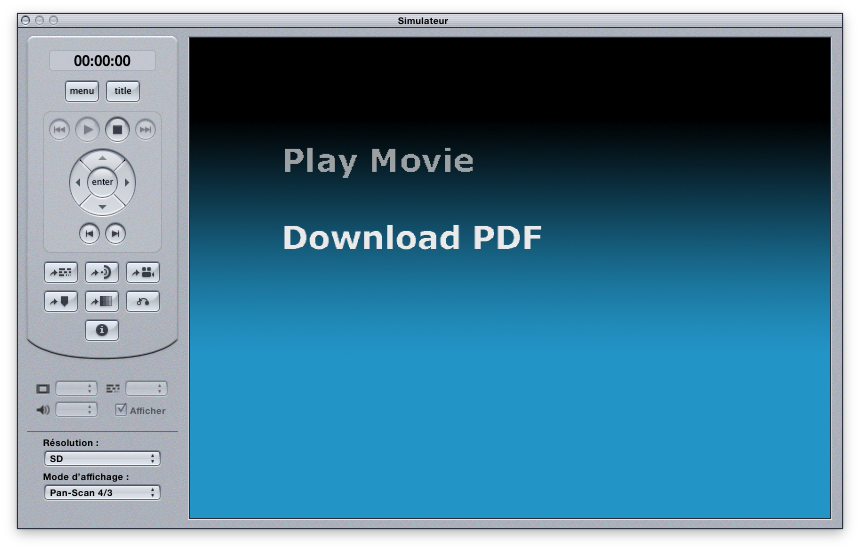Jump to previous track with double-arrow rewind
Screen dimensions: 860x550
click(x=59, y=130)
